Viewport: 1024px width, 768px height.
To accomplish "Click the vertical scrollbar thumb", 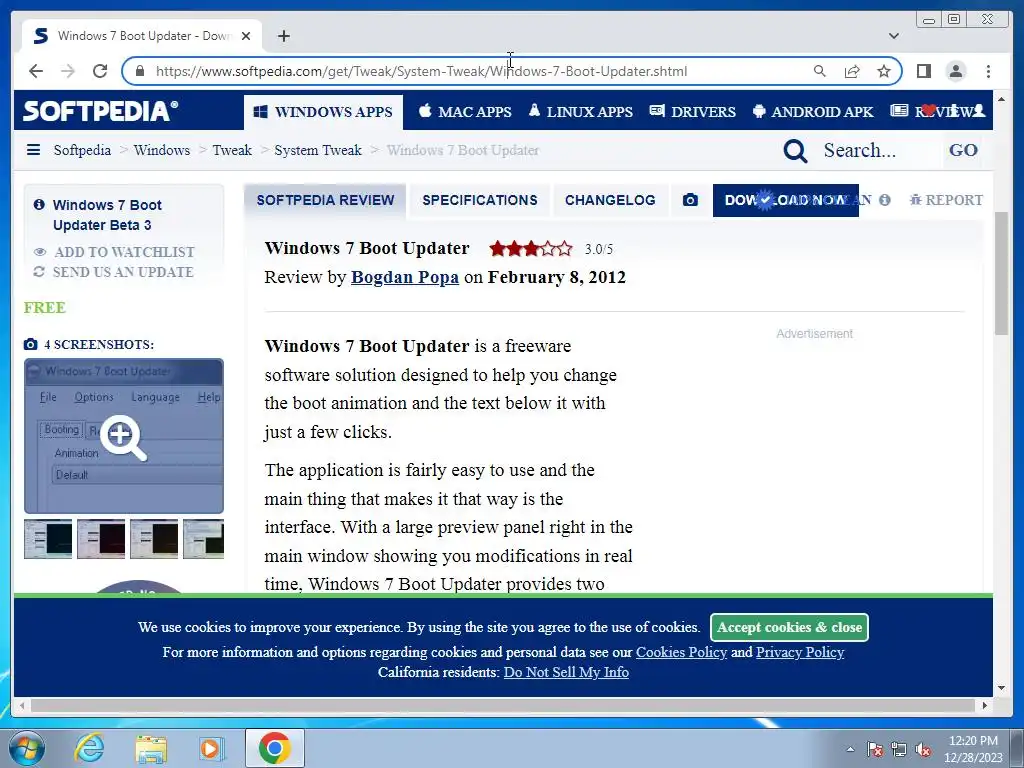I will pyautogui.click(x=1001, y=273).
